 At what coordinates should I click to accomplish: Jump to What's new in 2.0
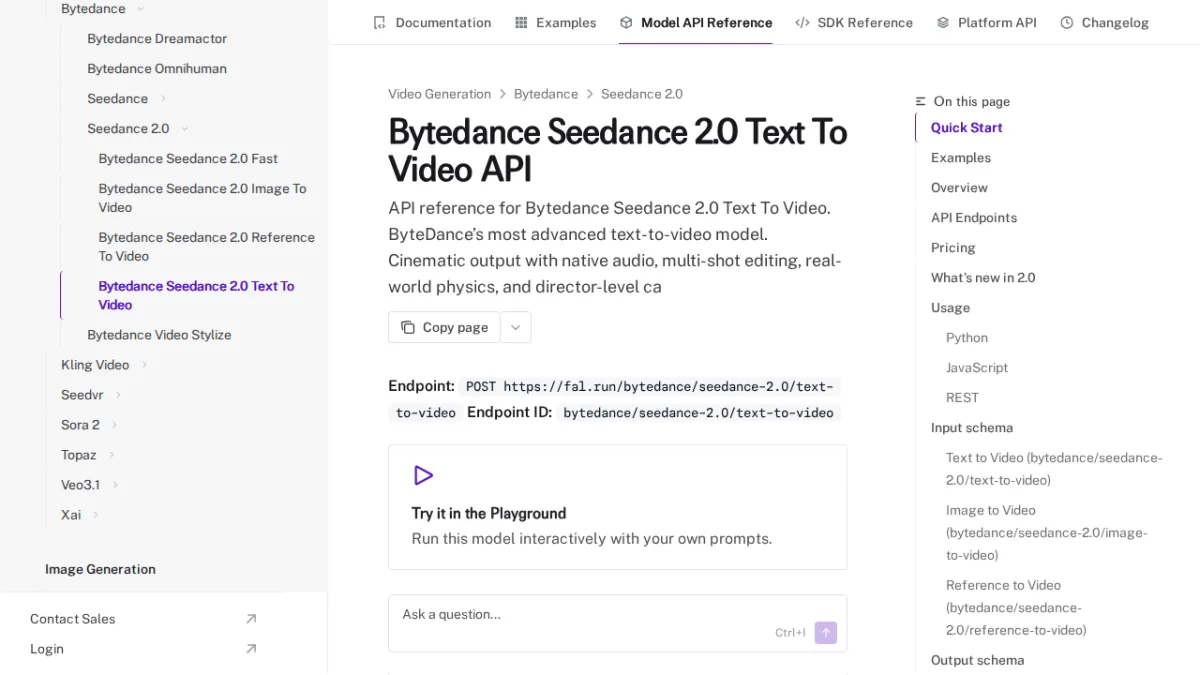point(983,278)
